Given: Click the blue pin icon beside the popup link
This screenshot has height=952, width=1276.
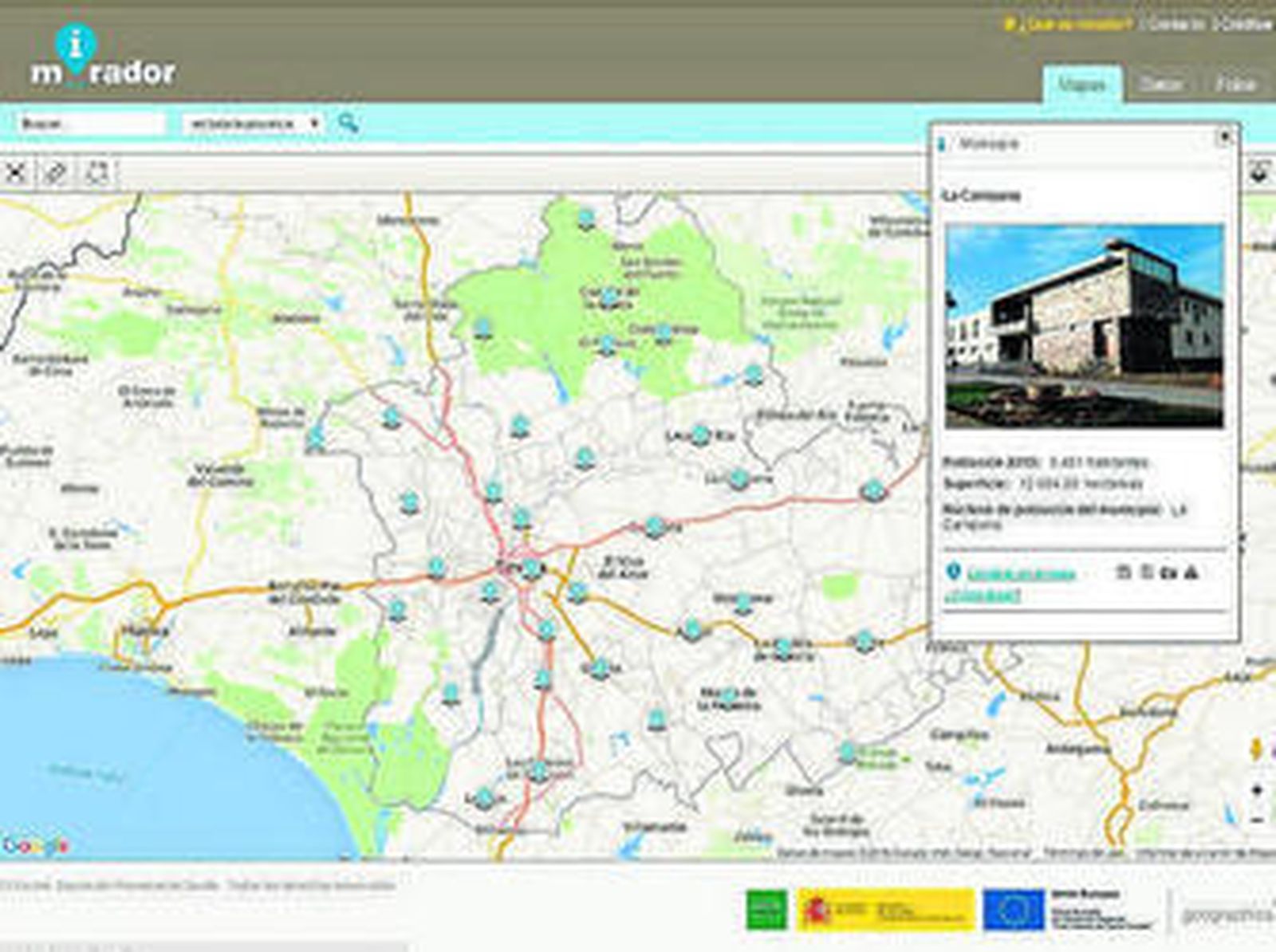Looking at the screenshot, I should 952,572.
